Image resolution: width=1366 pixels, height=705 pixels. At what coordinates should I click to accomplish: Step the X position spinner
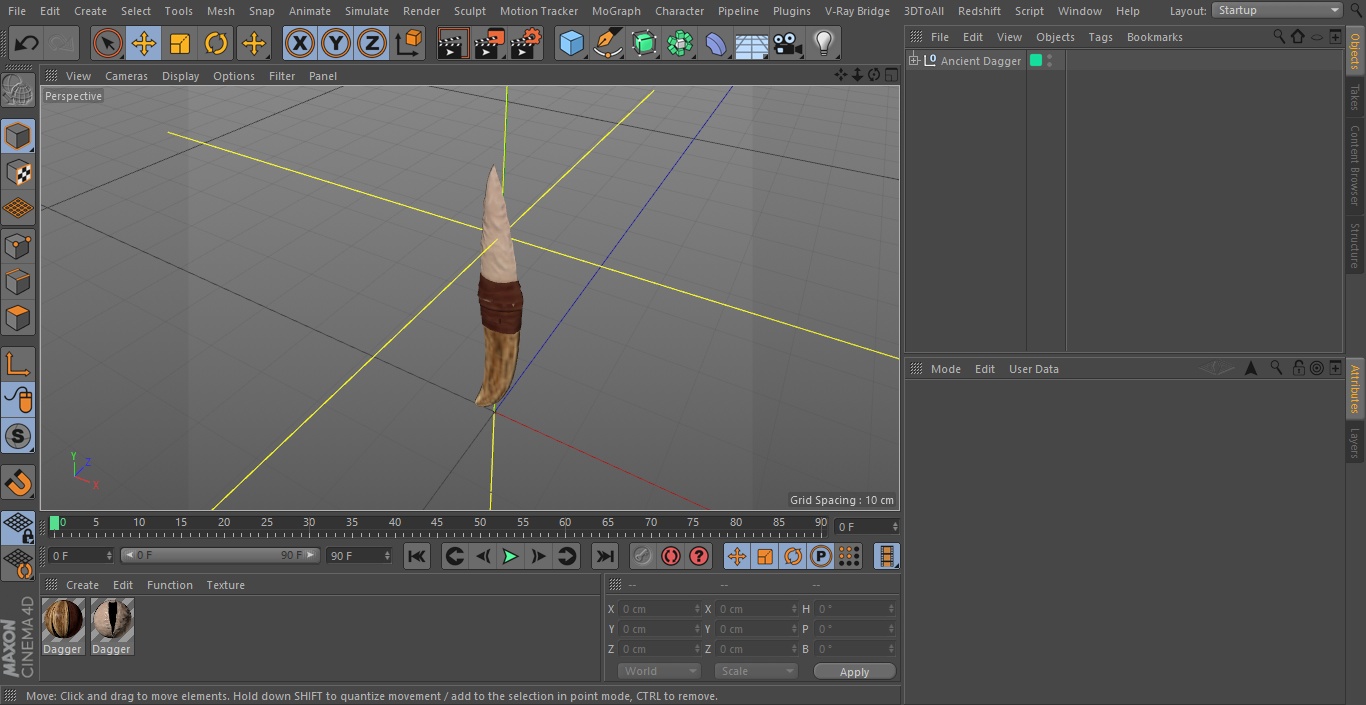(697, 609)
